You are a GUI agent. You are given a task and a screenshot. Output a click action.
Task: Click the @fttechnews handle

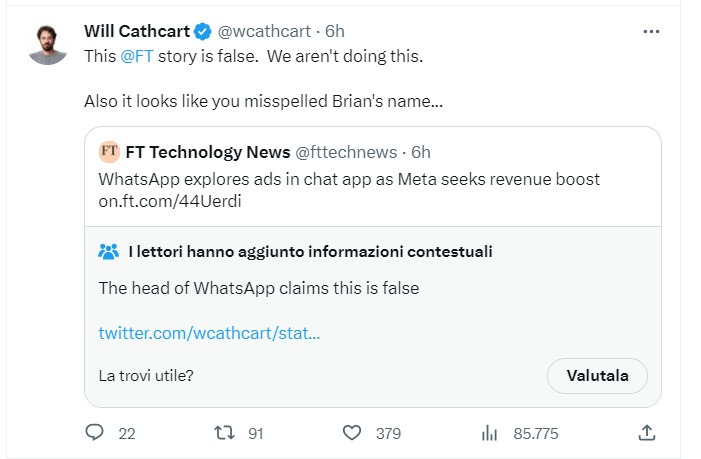coord(346,152)
